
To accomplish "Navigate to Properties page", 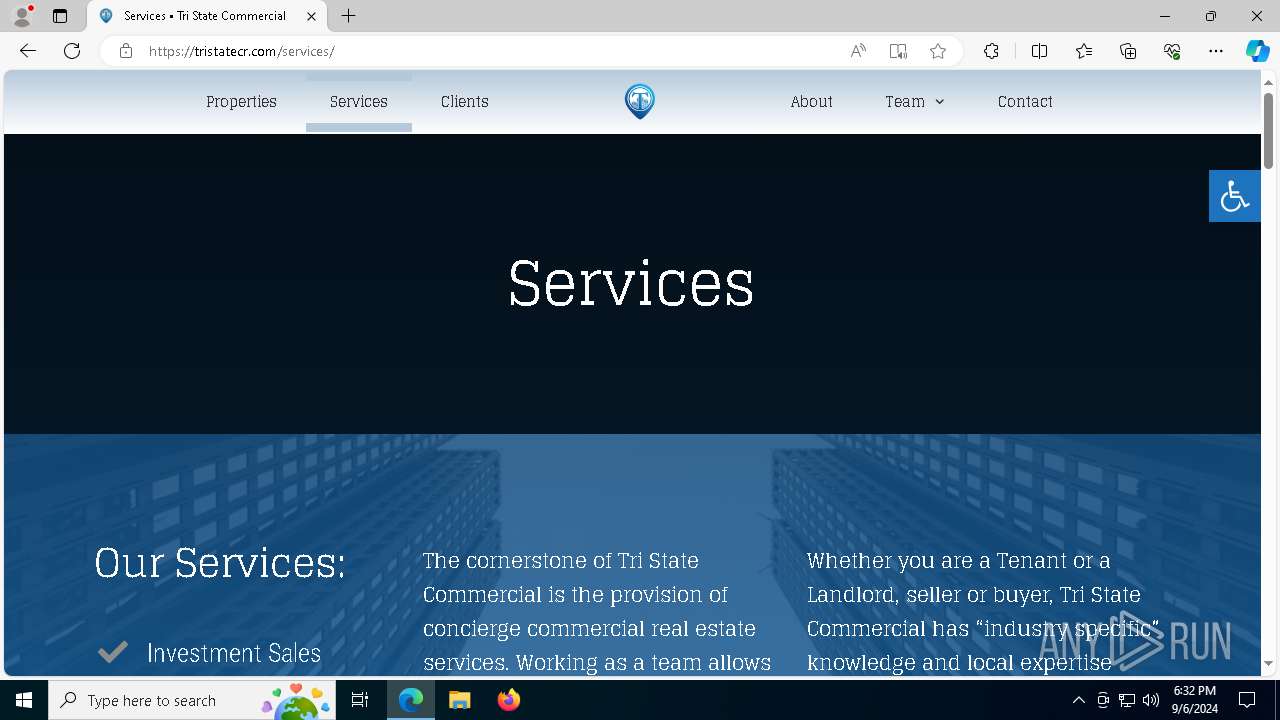I will pos(241,101).
